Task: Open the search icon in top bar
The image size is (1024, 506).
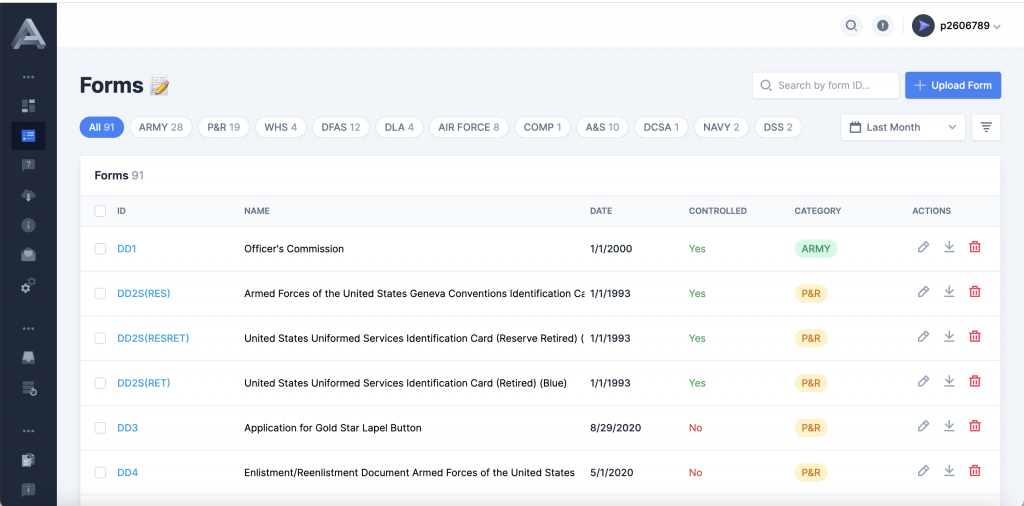Action: point(851,26)
